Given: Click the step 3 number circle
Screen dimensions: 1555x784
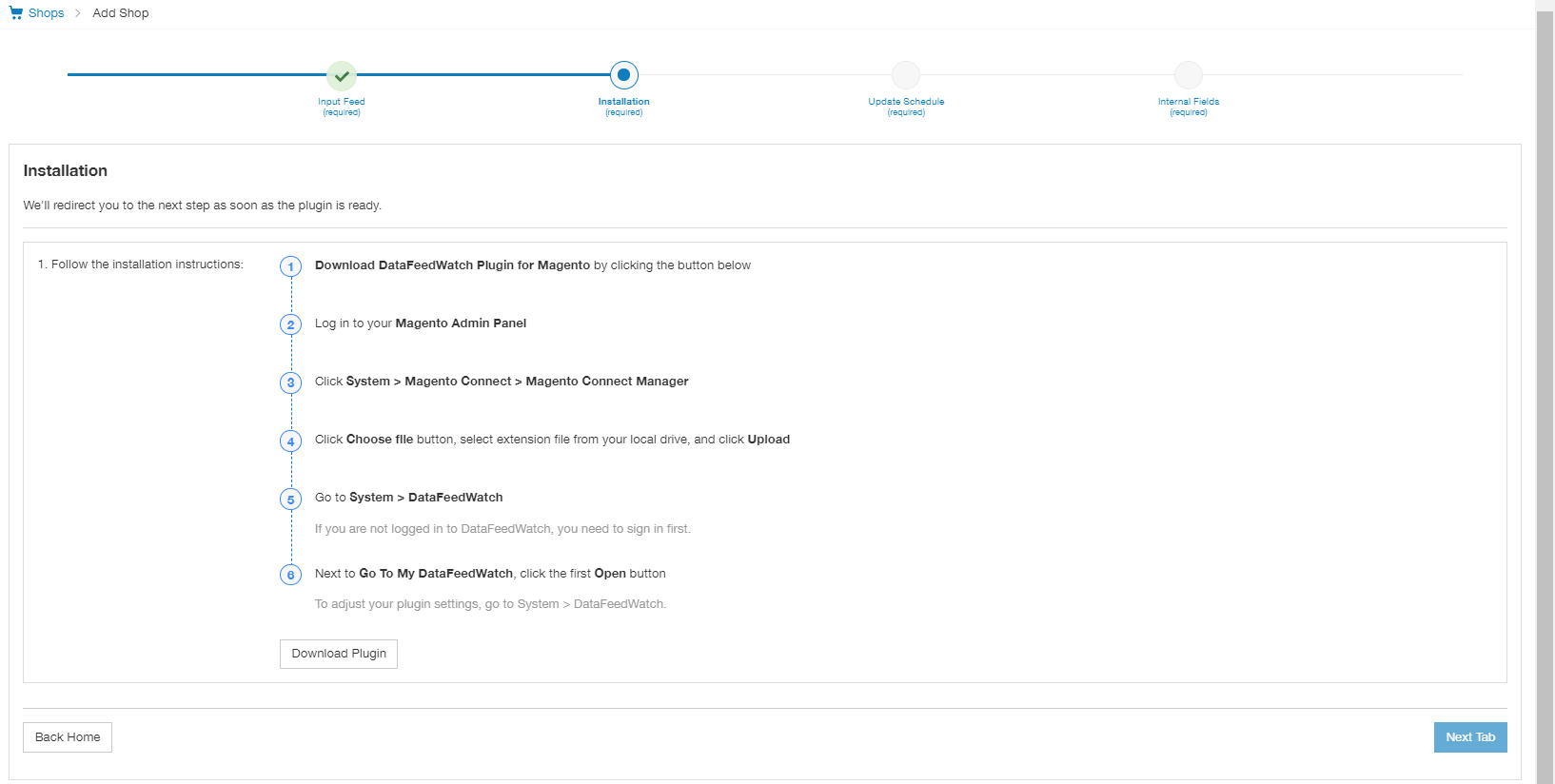Looking at the screenshot, I should click(291, 382).
